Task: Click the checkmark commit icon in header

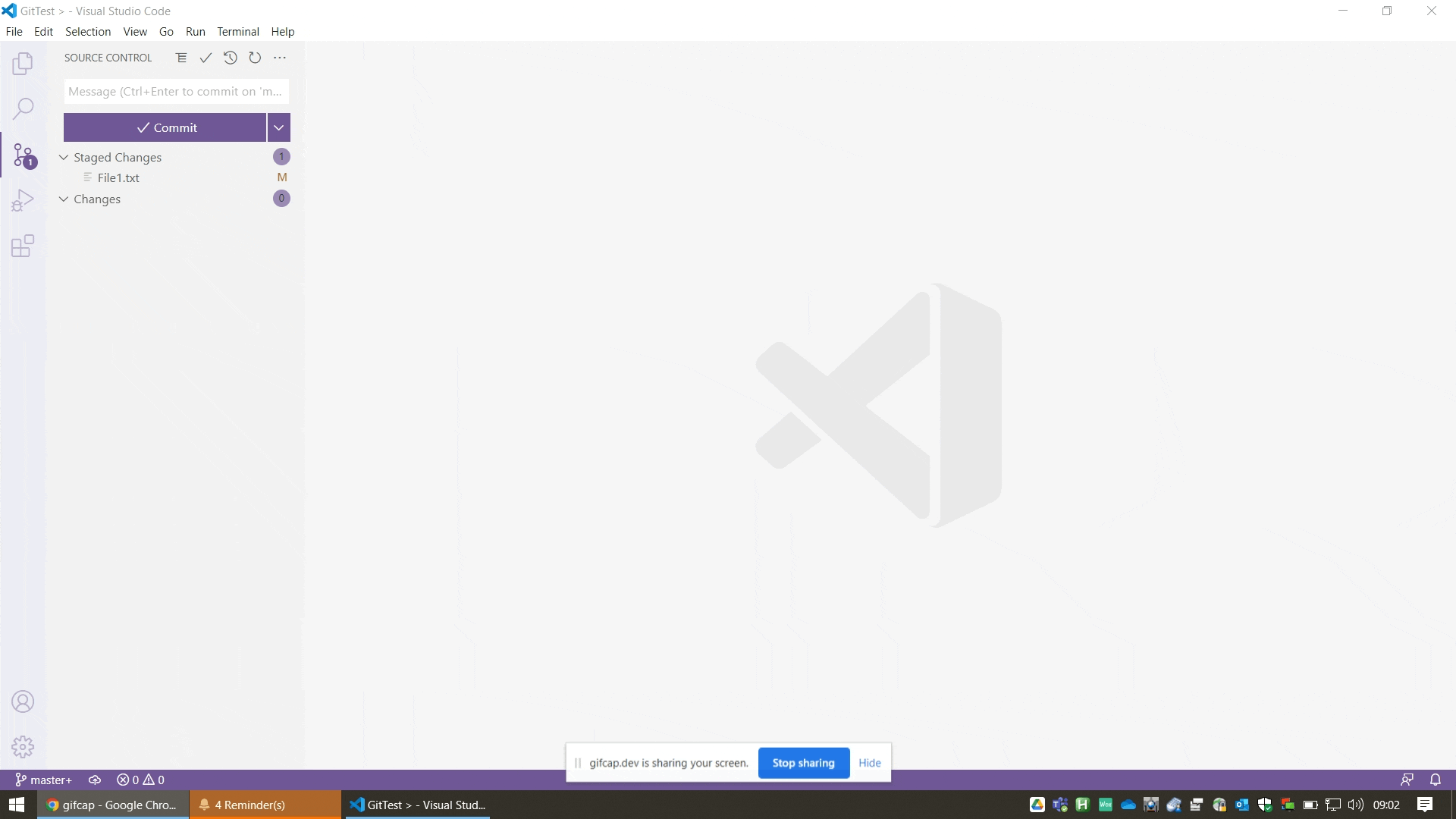Action: (x=206, y=58)
